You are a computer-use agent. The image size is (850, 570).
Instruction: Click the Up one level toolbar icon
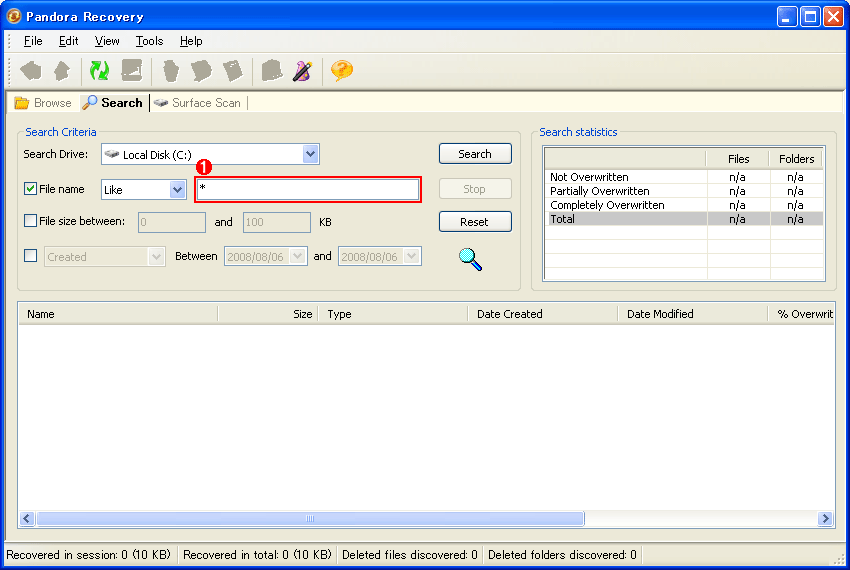(62, 71)
